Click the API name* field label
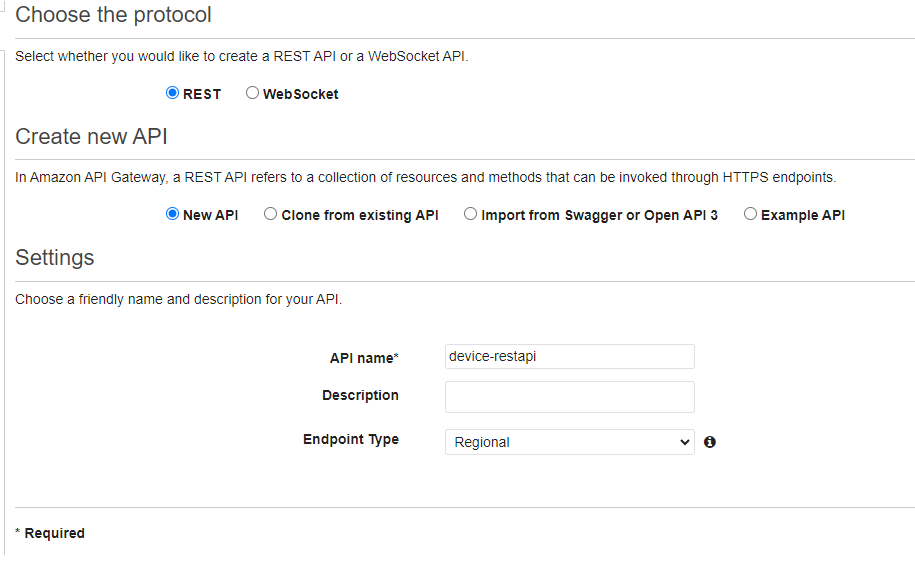Screen dimensions: 915x566 click(364, 358)
